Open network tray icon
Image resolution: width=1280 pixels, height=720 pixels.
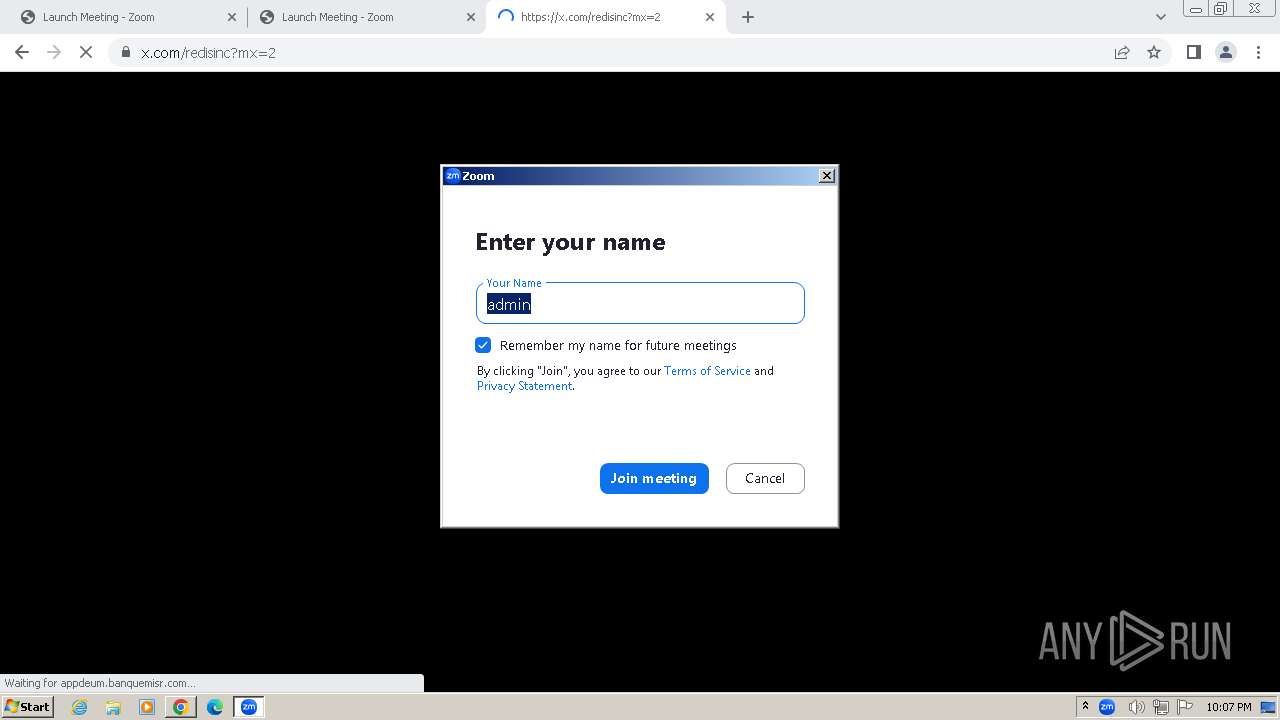[1161, 707]
